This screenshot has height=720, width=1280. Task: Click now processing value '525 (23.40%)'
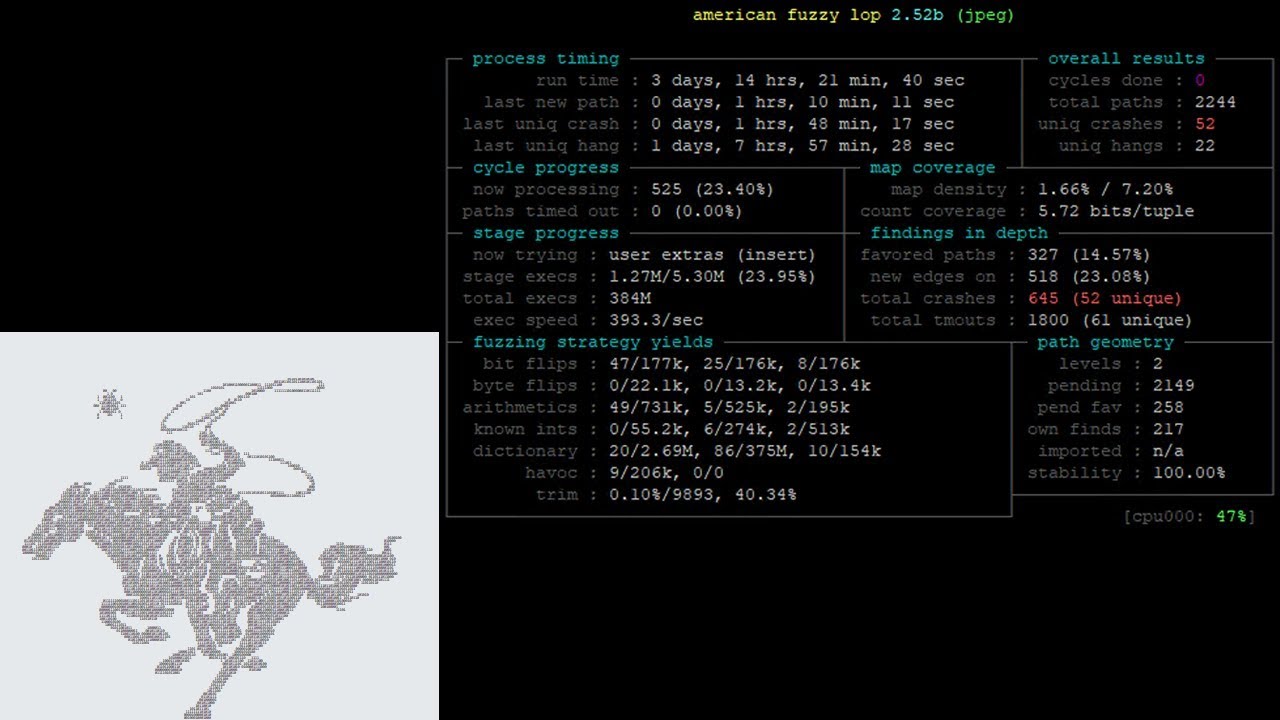pos(713,190)
